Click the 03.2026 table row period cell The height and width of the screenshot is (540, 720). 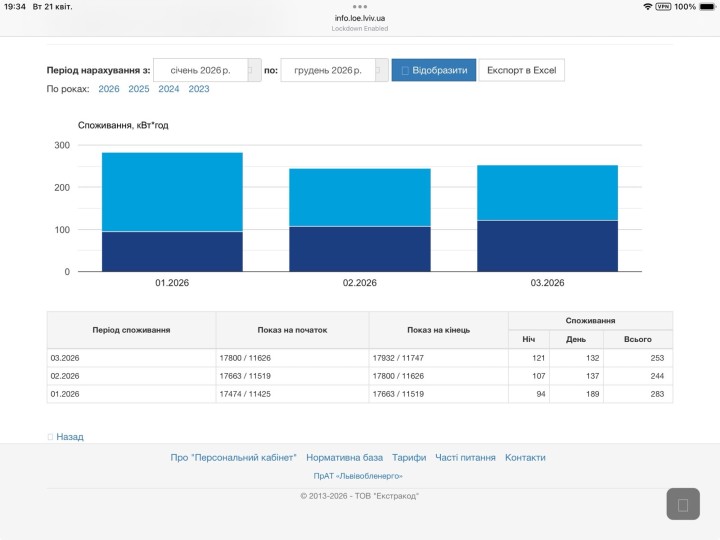[131, 358]
